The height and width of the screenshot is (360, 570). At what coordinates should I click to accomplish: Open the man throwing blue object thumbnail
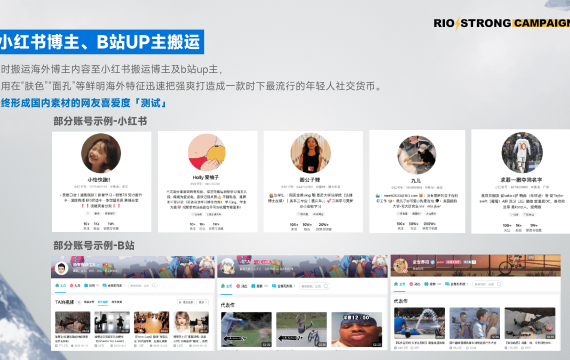click(246, 329)
